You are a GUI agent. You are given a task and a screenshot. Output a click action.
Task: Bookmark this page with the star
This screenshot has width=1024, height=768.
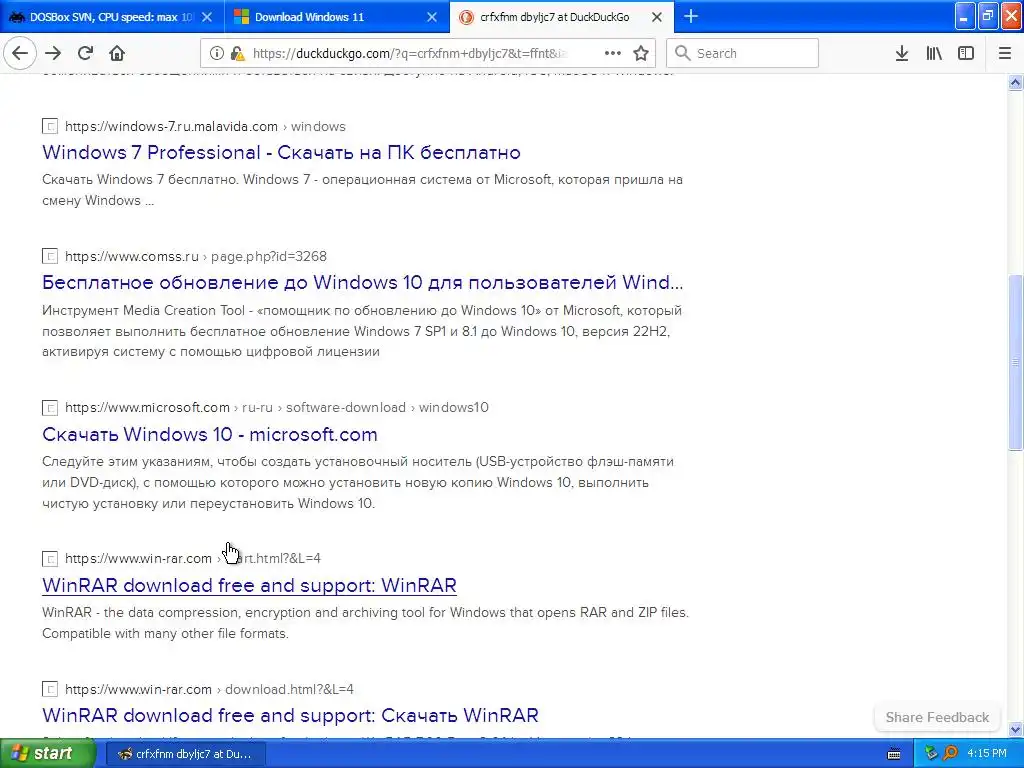641,54
